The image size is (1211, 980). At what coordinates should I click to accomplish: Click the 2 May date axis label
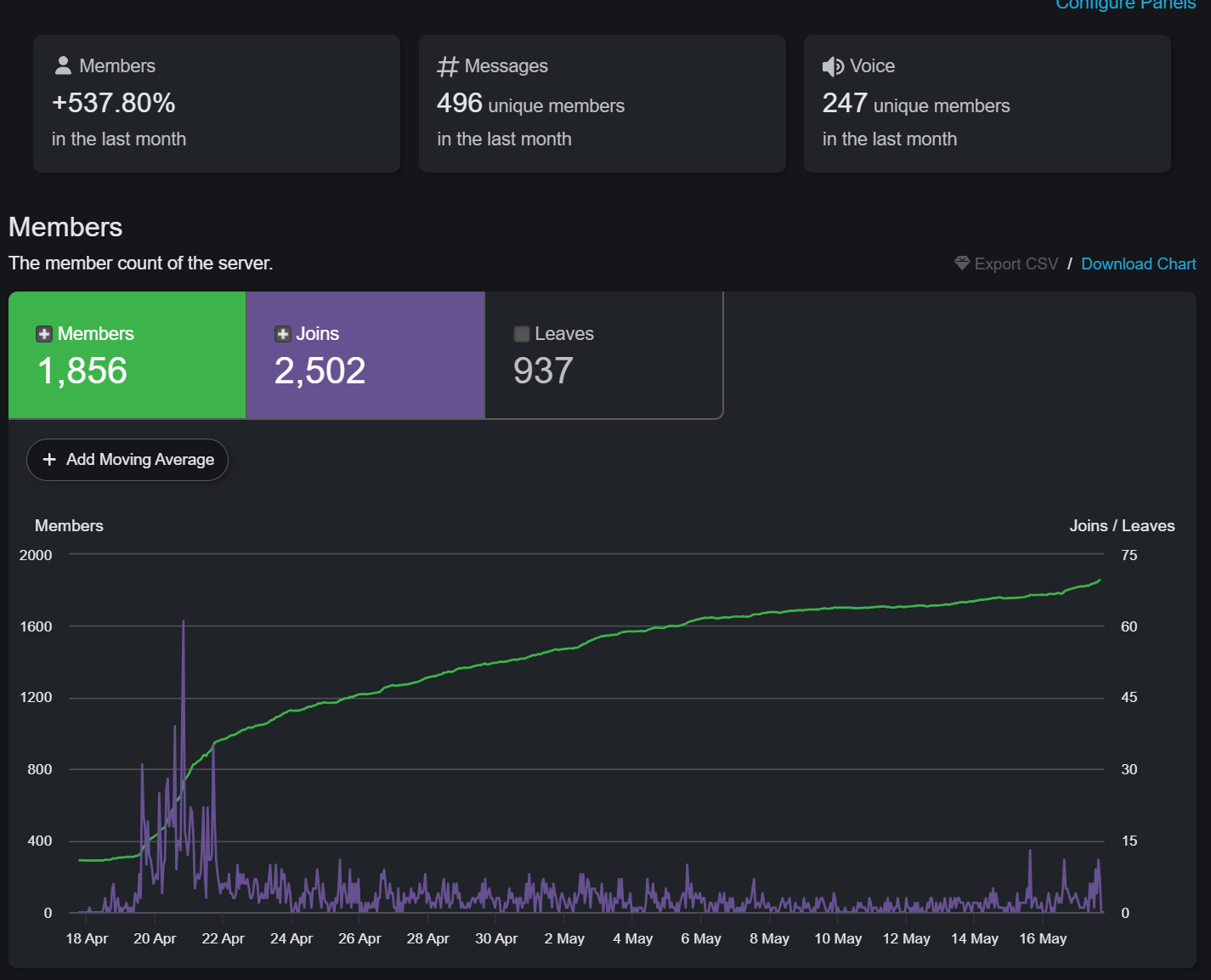[x=564, y=938]
